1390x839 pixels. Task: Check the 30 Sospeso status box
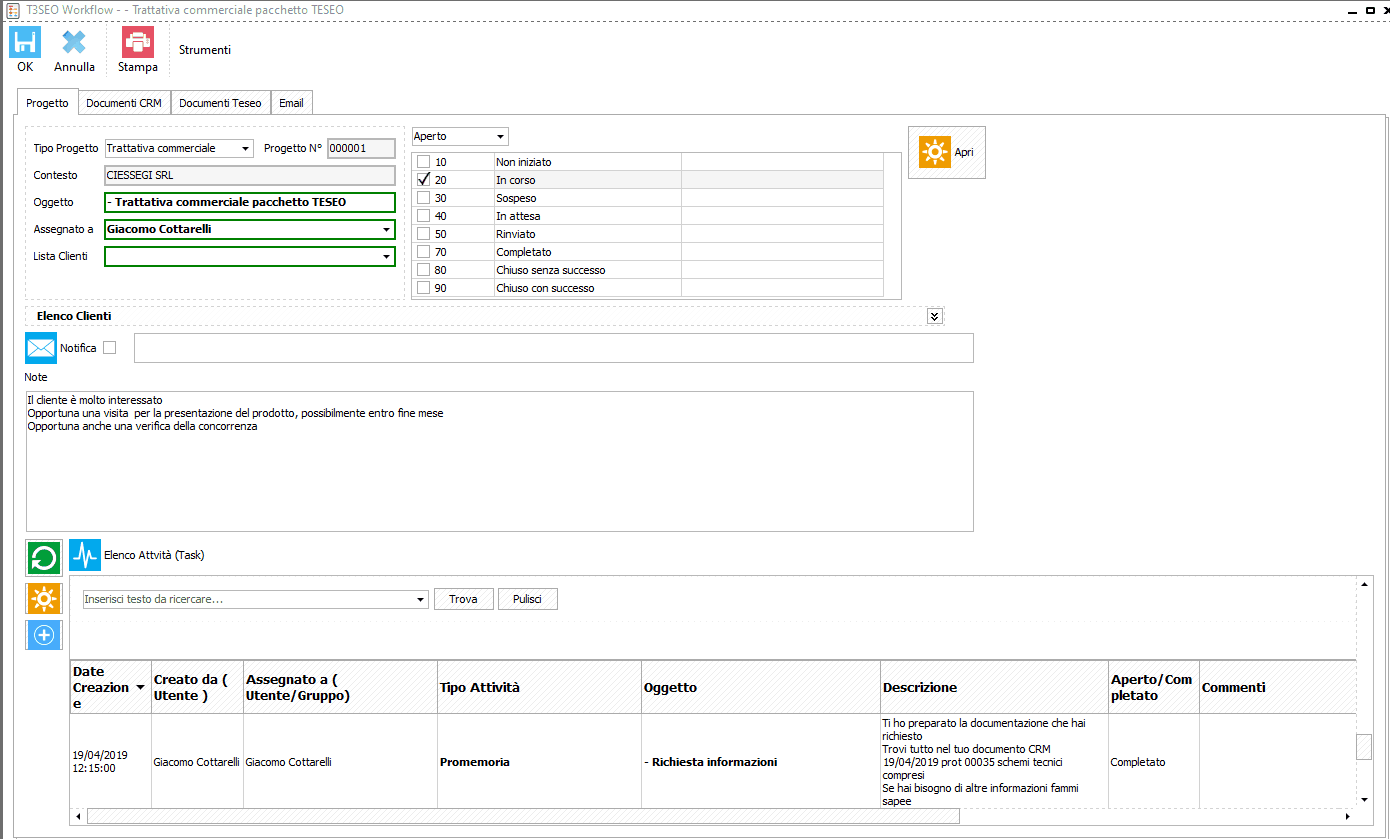[424, 198]
